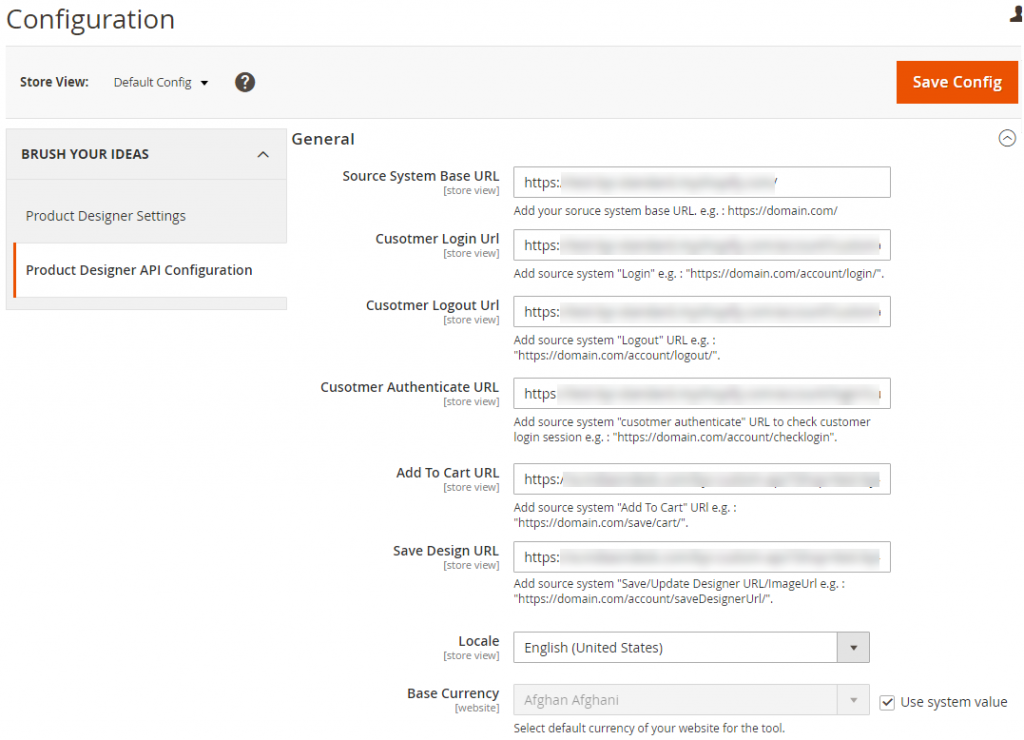This screenshot has width=1024, height=740.
Task: Collapse the General section chevron
Action: click(1008, 138)
